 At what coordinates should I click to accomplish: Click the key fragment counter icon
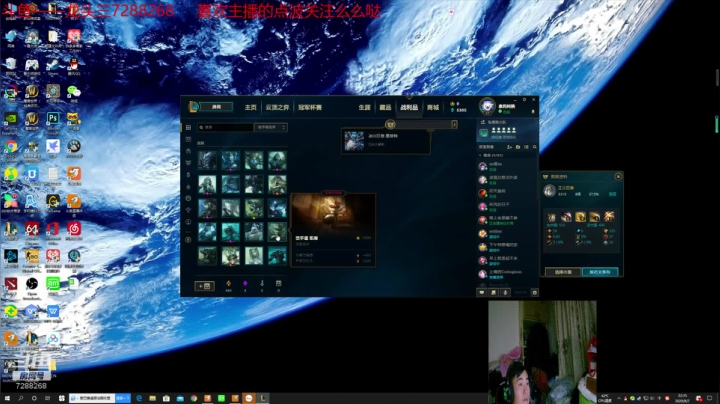point(262,283)
